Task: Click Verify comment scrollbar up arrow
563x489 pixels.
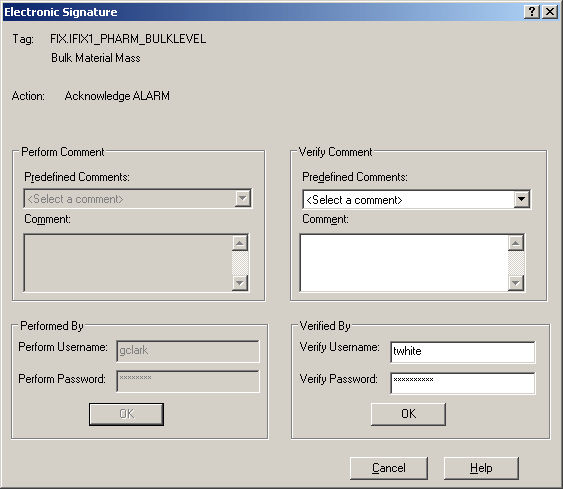Action: coord(516,243)
